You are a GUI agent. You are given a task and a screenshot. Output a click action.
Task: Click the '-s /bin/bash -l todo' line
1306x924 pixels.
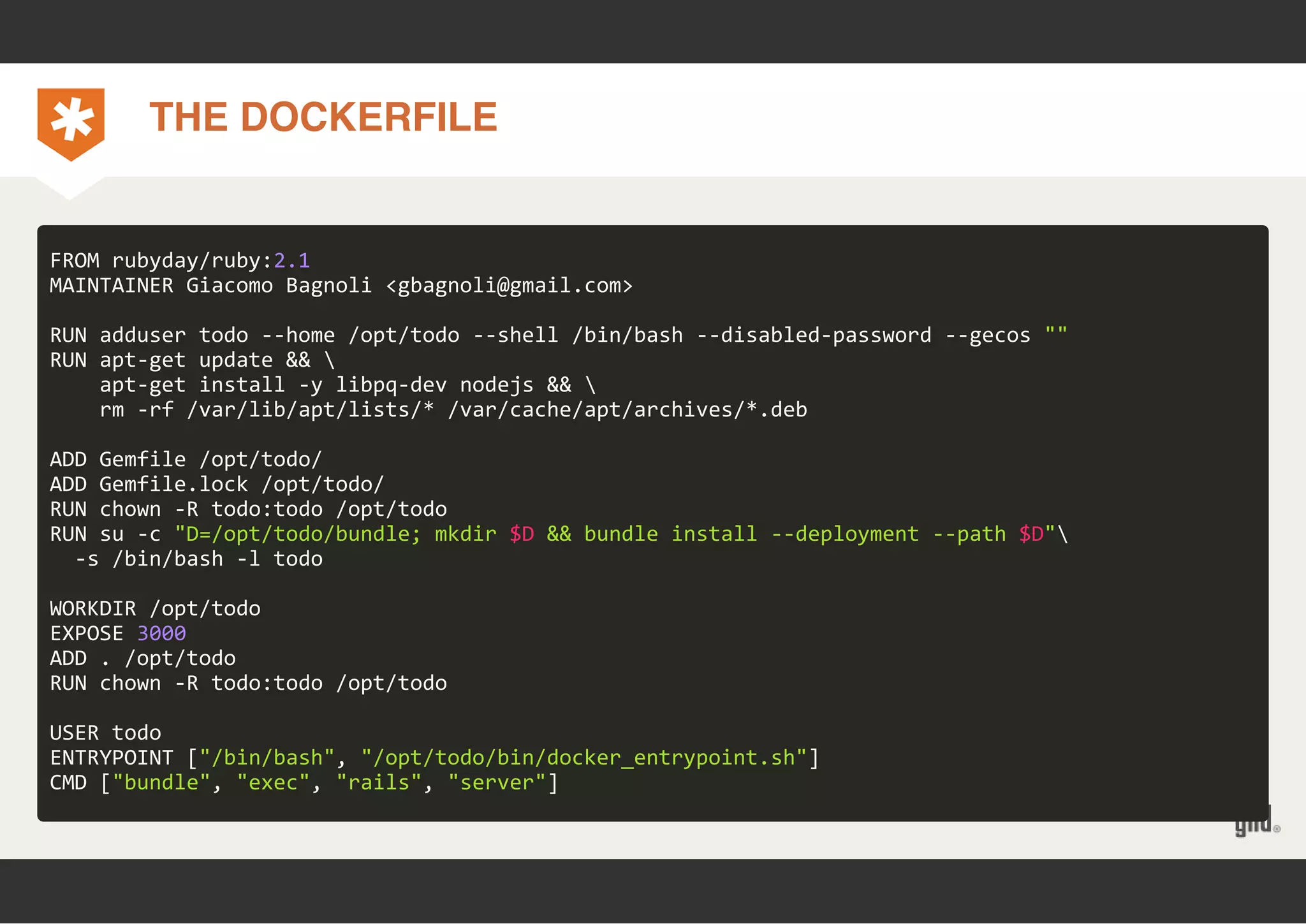[199, 559]
